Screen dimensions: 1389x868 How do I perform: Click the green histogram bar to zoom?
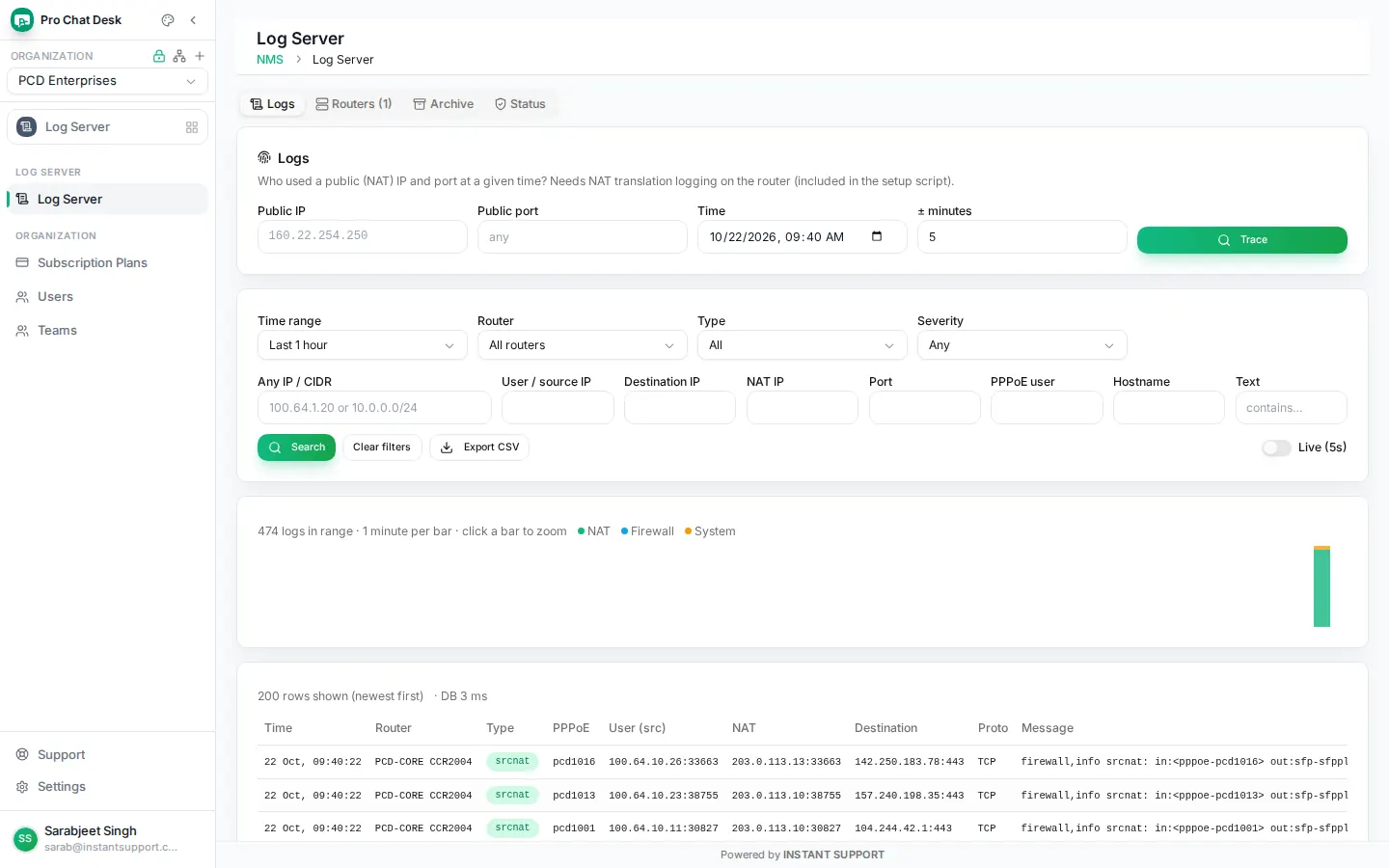click(x=1321, y=588)
